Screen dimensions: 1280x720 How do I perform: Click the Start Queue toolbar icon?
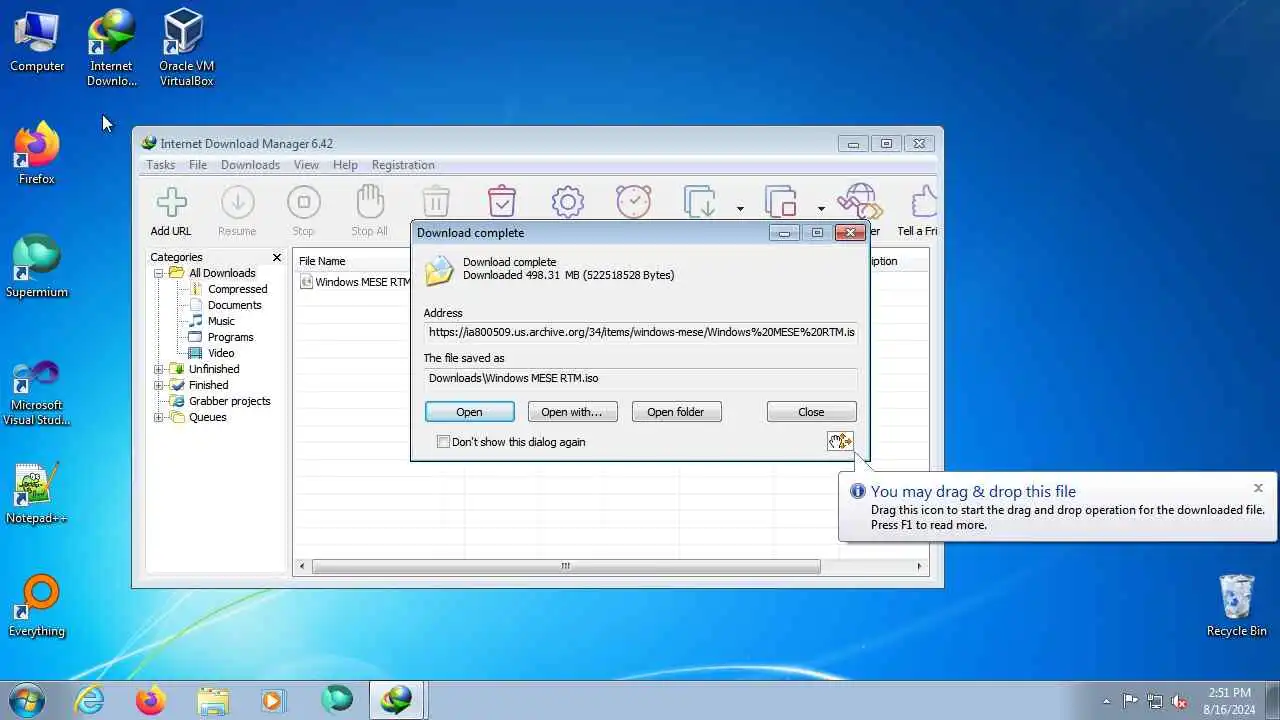click(x=700, y=202)
